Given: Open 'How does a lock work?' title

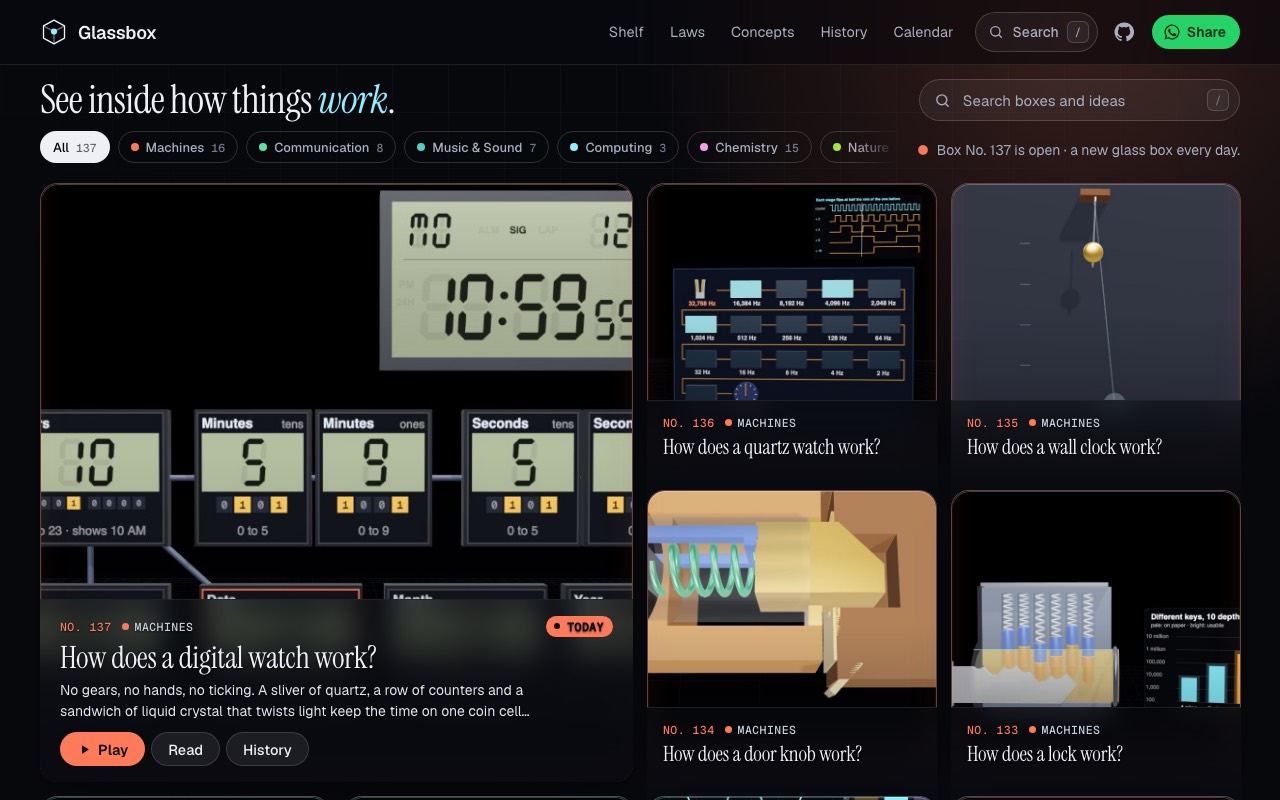Looking at the screenshot, I should click(1044, 754).
